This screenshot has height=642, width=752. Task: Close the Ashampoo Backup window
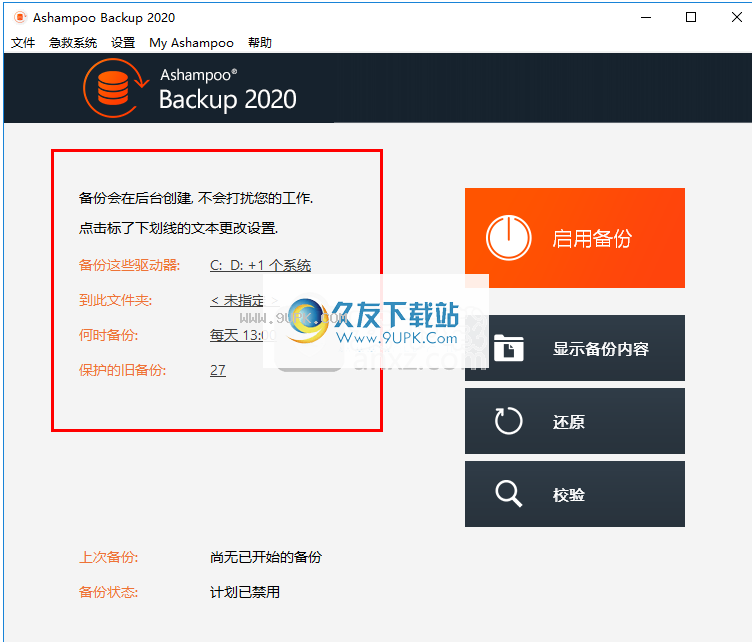pyautogui.click(x=737, y=17)
